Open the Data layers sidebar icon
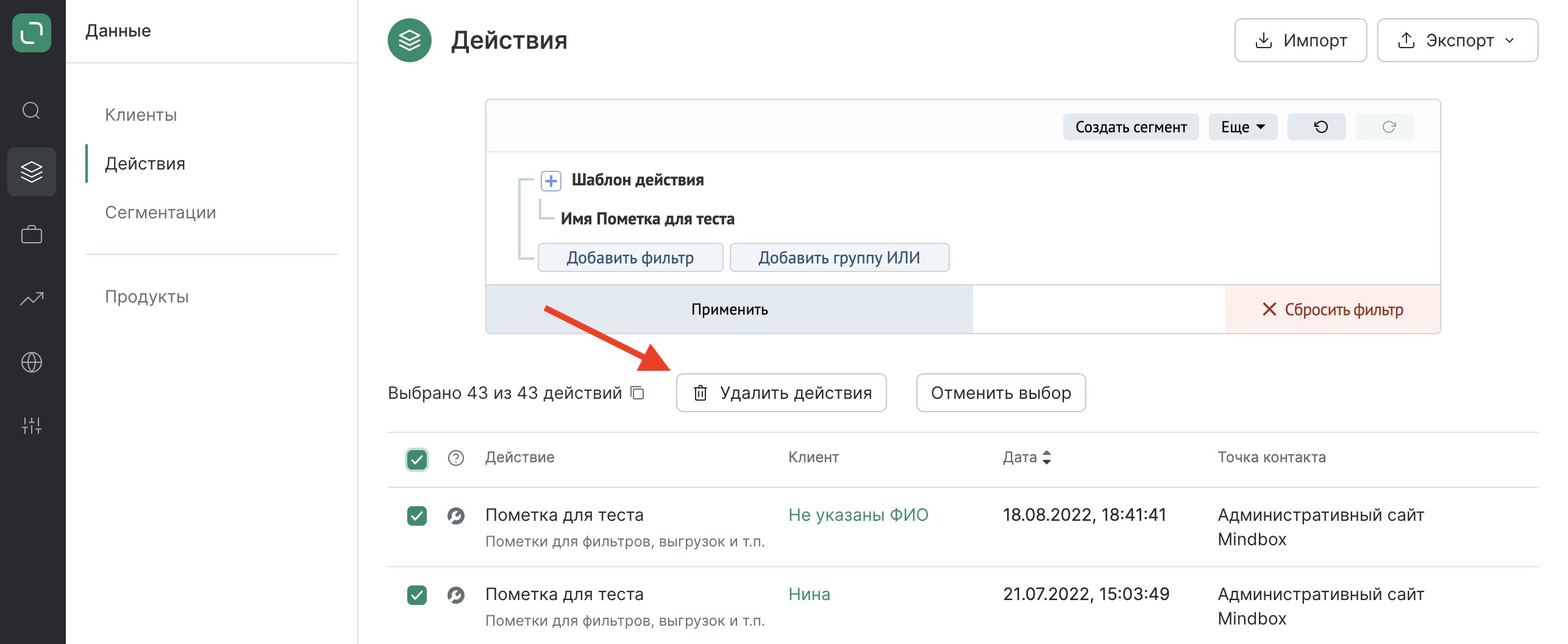Image resolution: width=1568 pixels, height=644 pixels. [32, 172]
